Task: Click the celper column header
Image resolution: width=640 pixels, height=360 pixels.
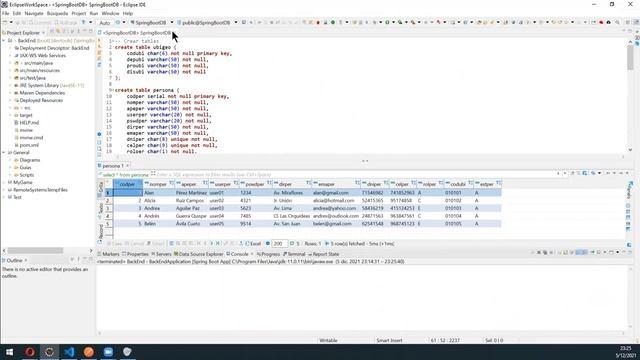Action: pos(402,184)
